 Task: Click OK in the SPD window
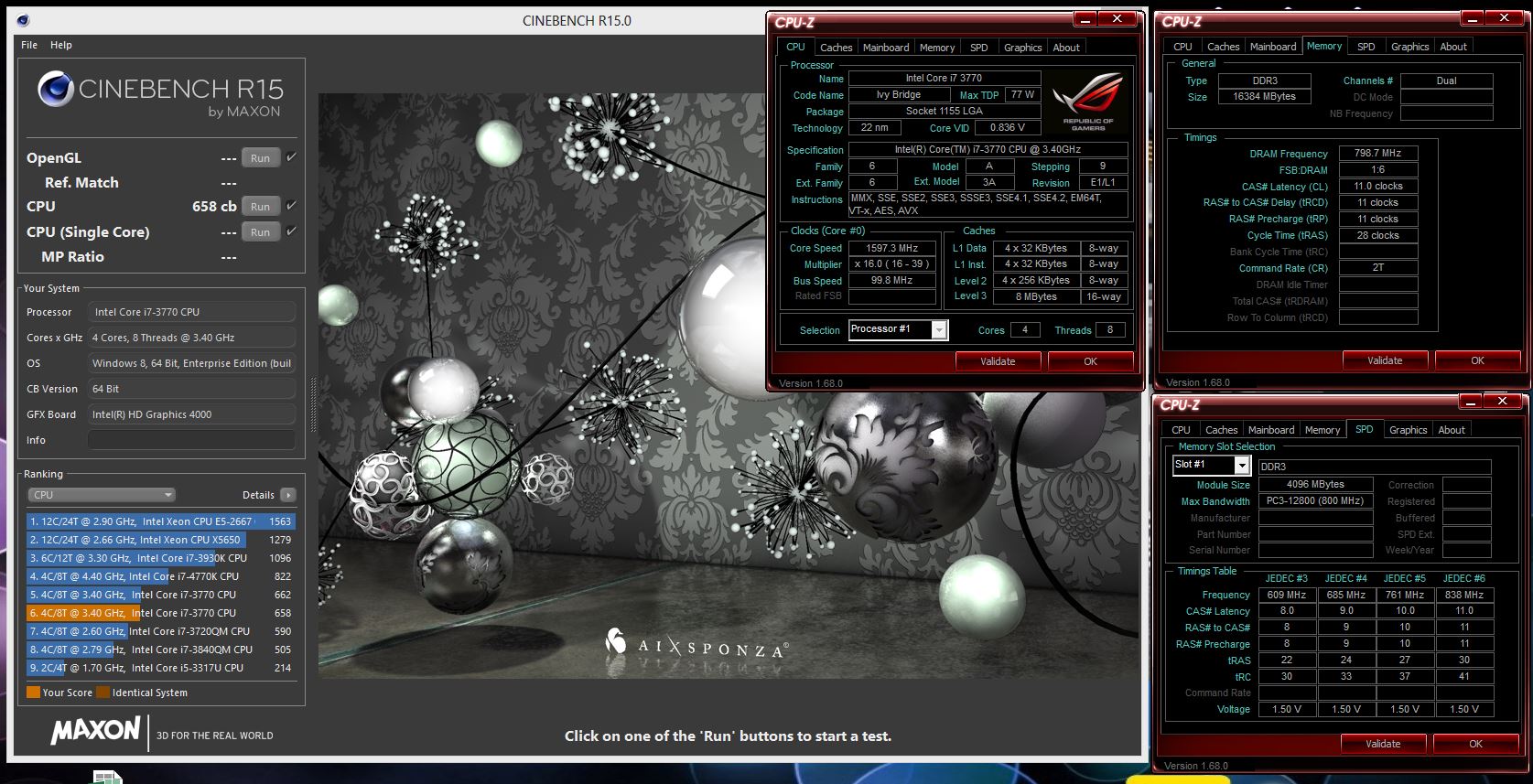pyautogui.click(x=1475, y=744)
